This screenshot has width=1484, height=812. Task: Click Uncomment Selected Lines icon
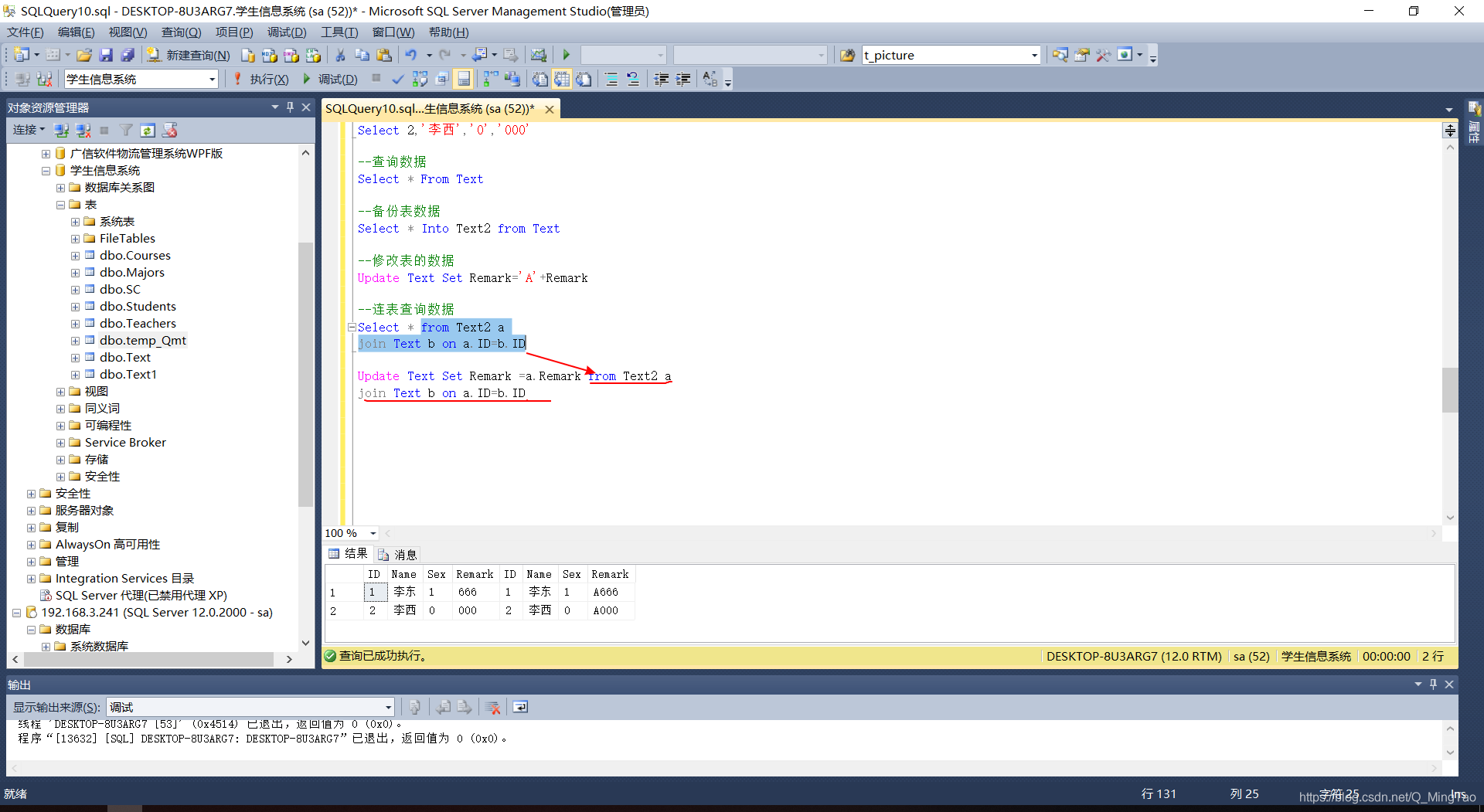pyautogui.click(x=633, y=79)
